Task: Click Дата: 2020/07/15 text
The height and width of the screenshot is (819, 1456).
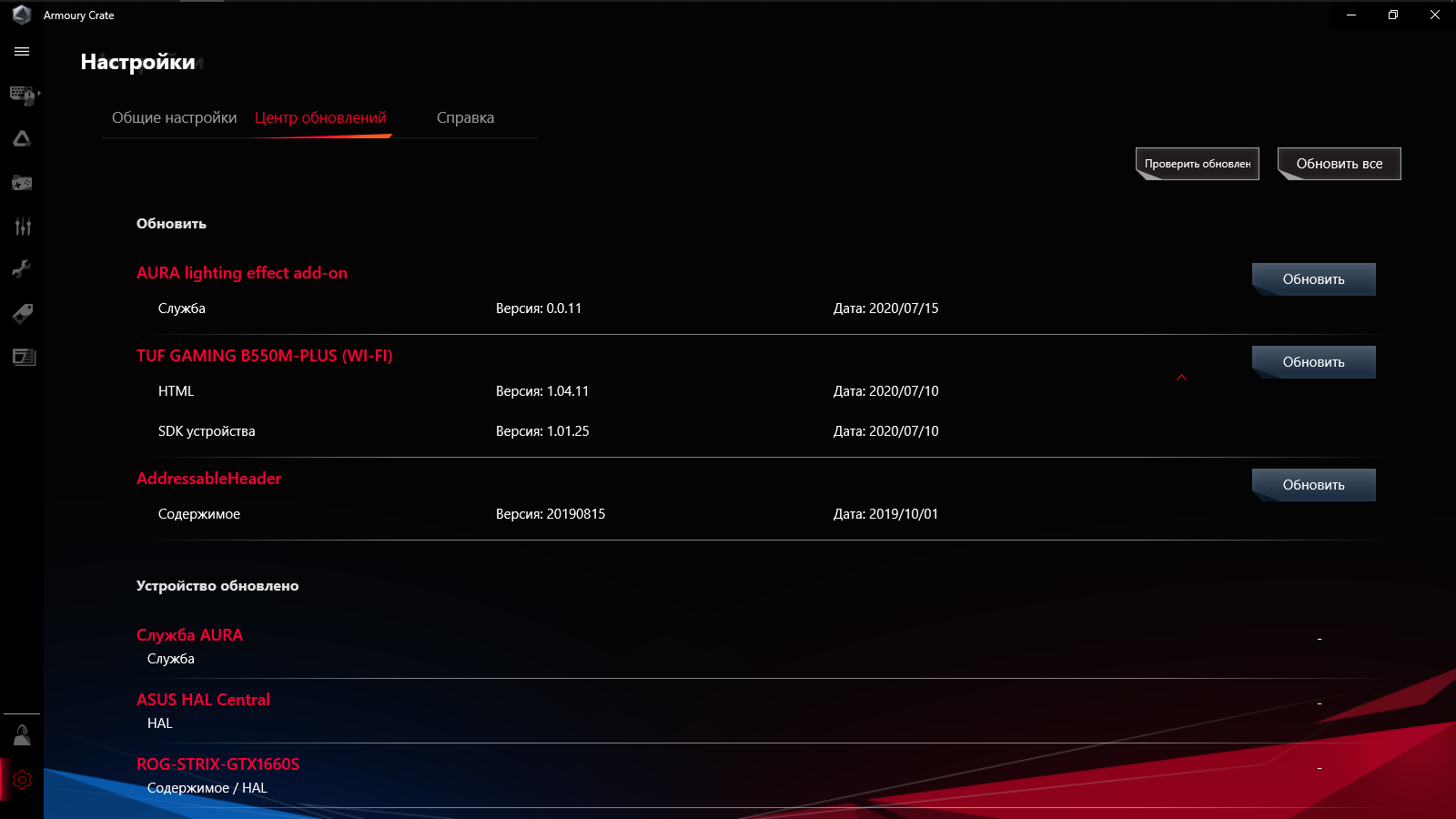Action: coord(886,308)
